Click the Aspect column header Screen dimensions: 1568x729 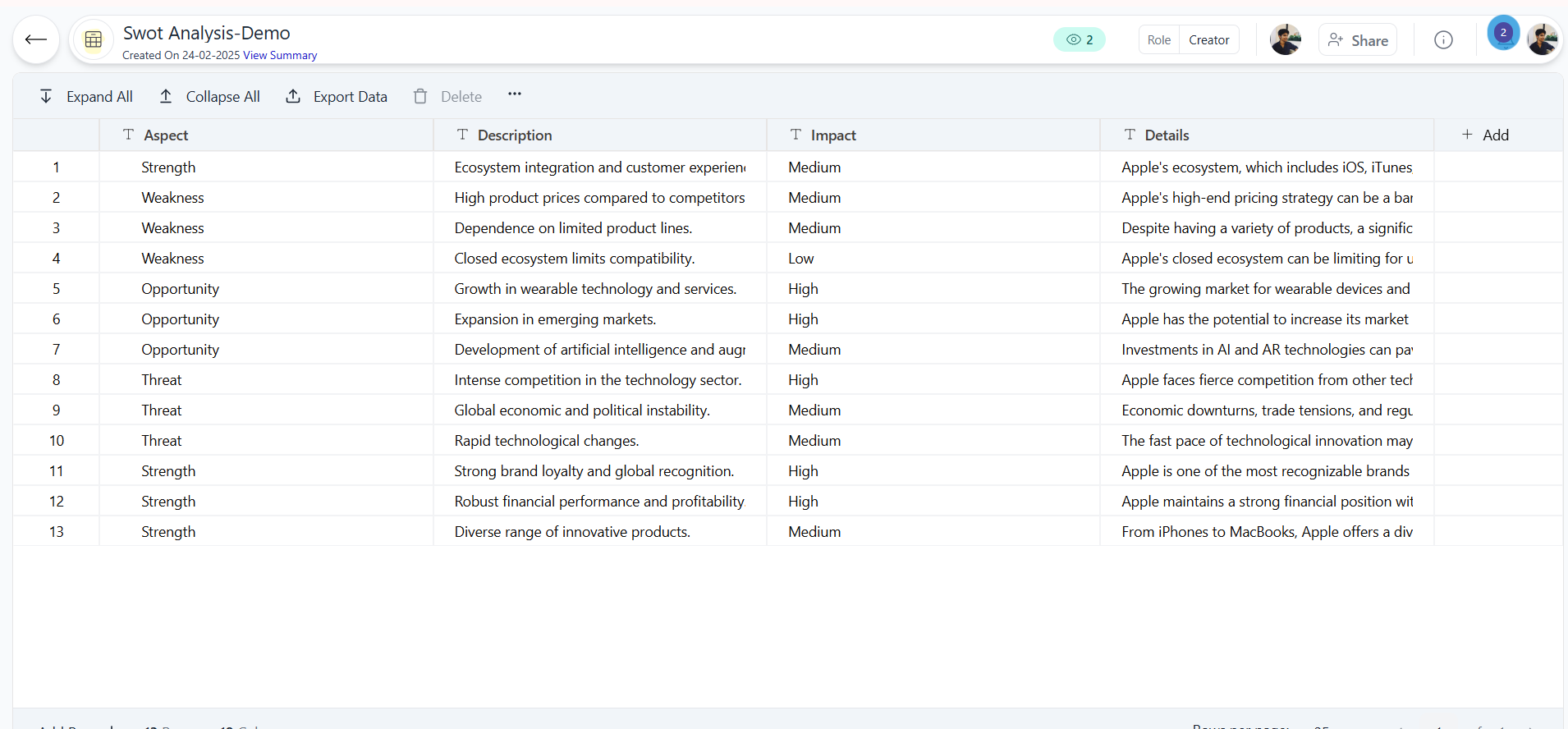pyautogui.click(x=166, y=135)
